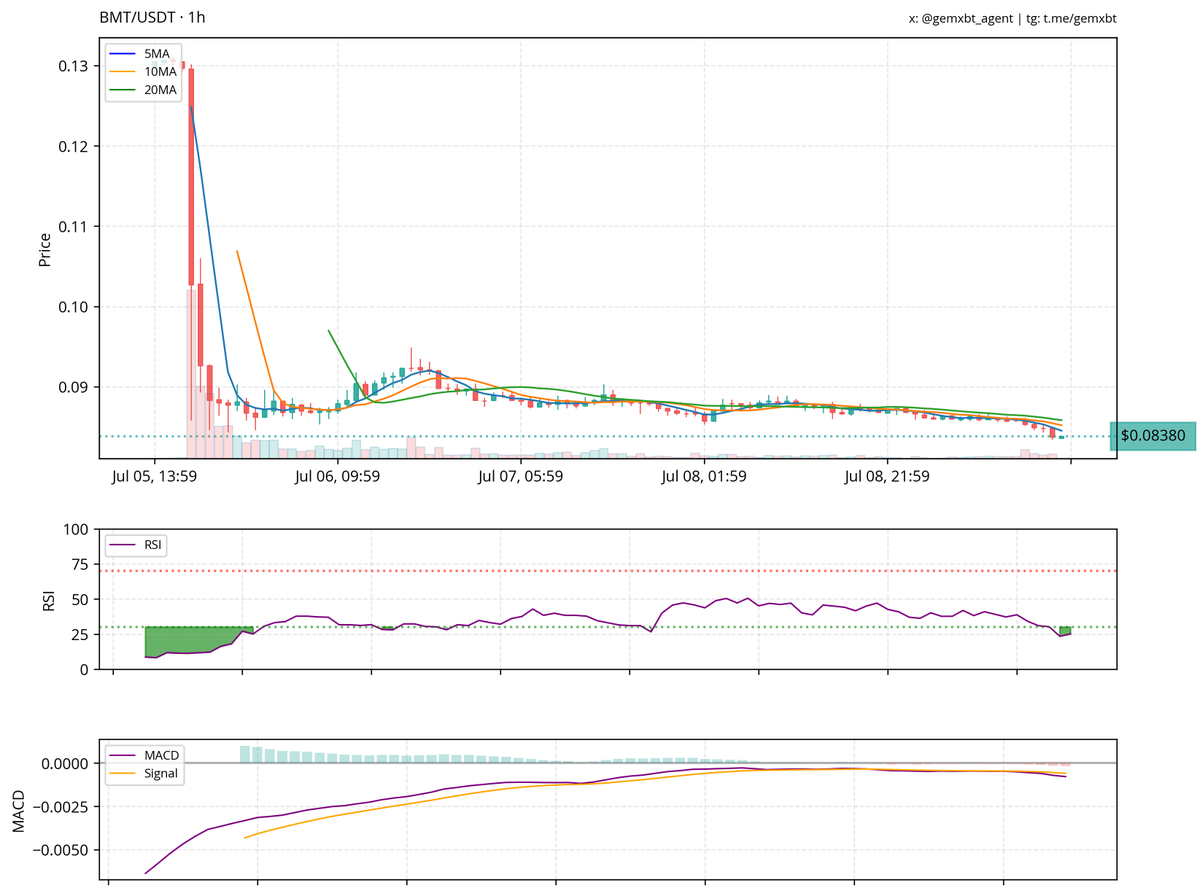Click the 0.12 price axis label
The height and width of the screenshot is (896, 1200).
coord(73,146)
